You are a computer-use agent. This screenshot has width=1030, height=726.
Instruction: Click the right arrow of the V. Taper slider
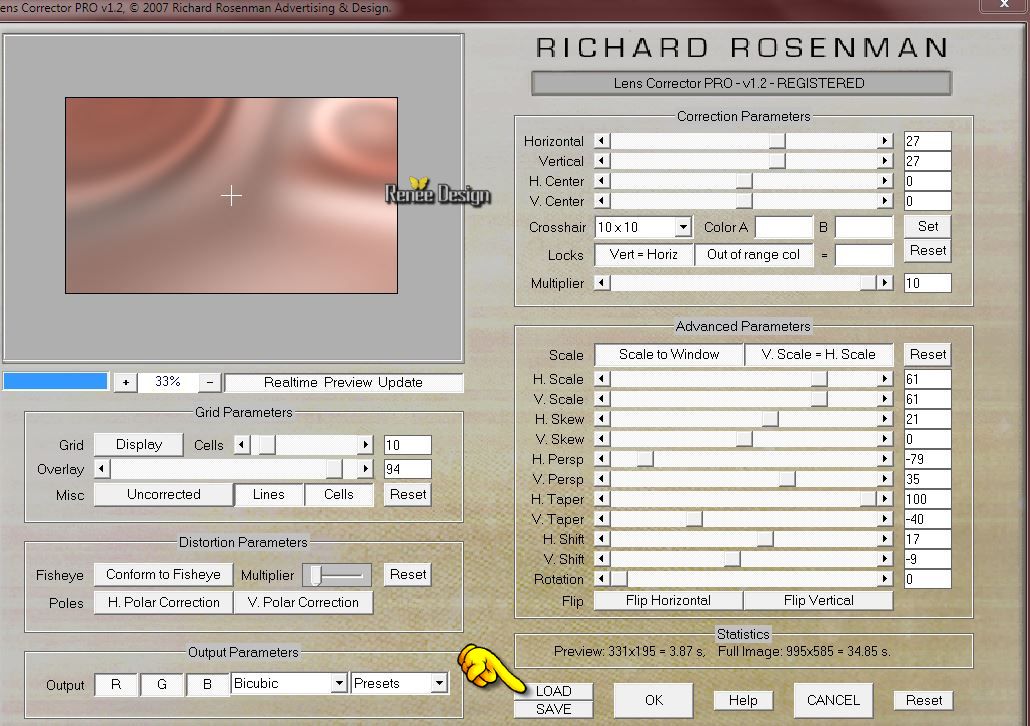[x=885, y=519]
